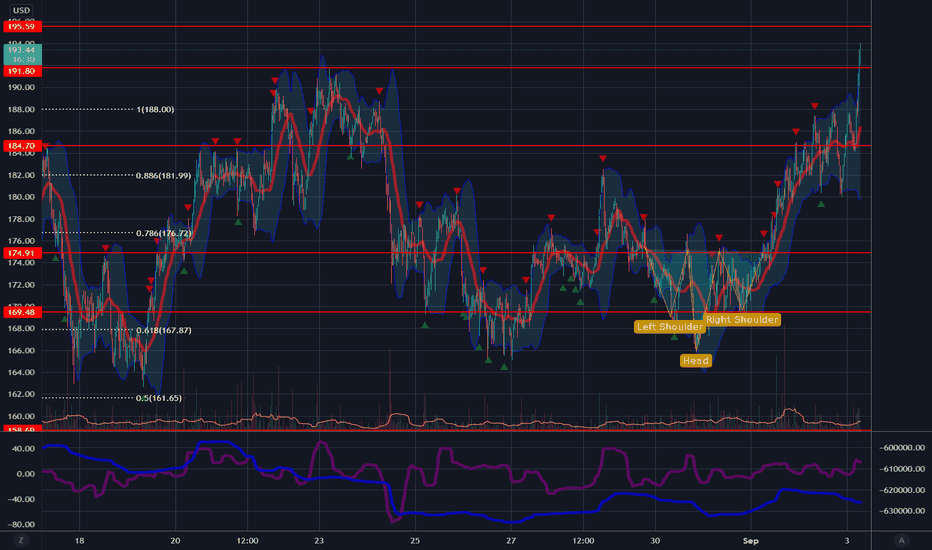Viewport: 932px width, 550px height.
Task: Click the 186.00 price axis value
Action: point(21,131)
